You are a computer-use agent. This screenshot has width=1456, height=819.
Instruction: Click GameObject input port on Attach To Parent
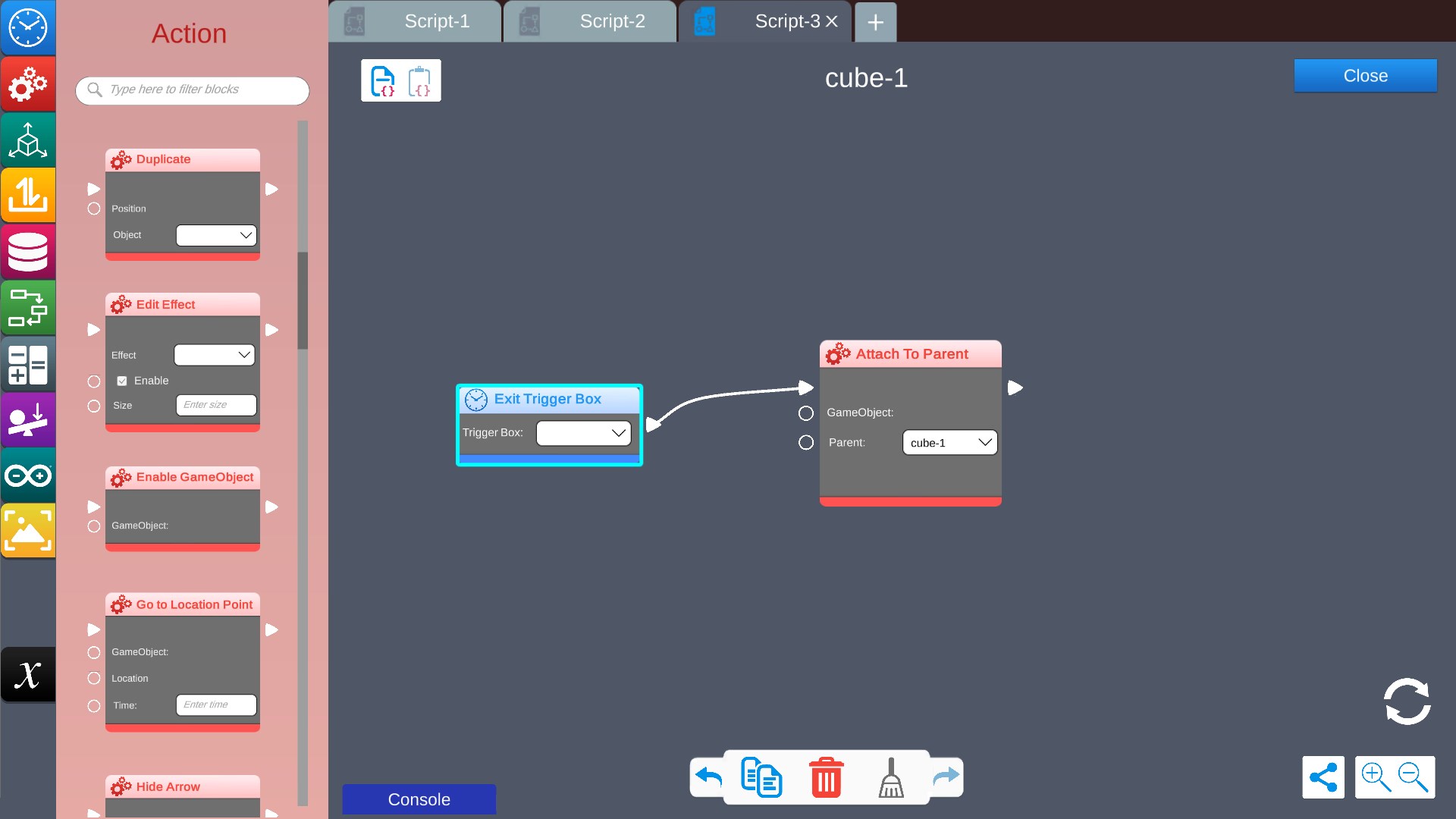pyautogui.click(x=806, y=413)
